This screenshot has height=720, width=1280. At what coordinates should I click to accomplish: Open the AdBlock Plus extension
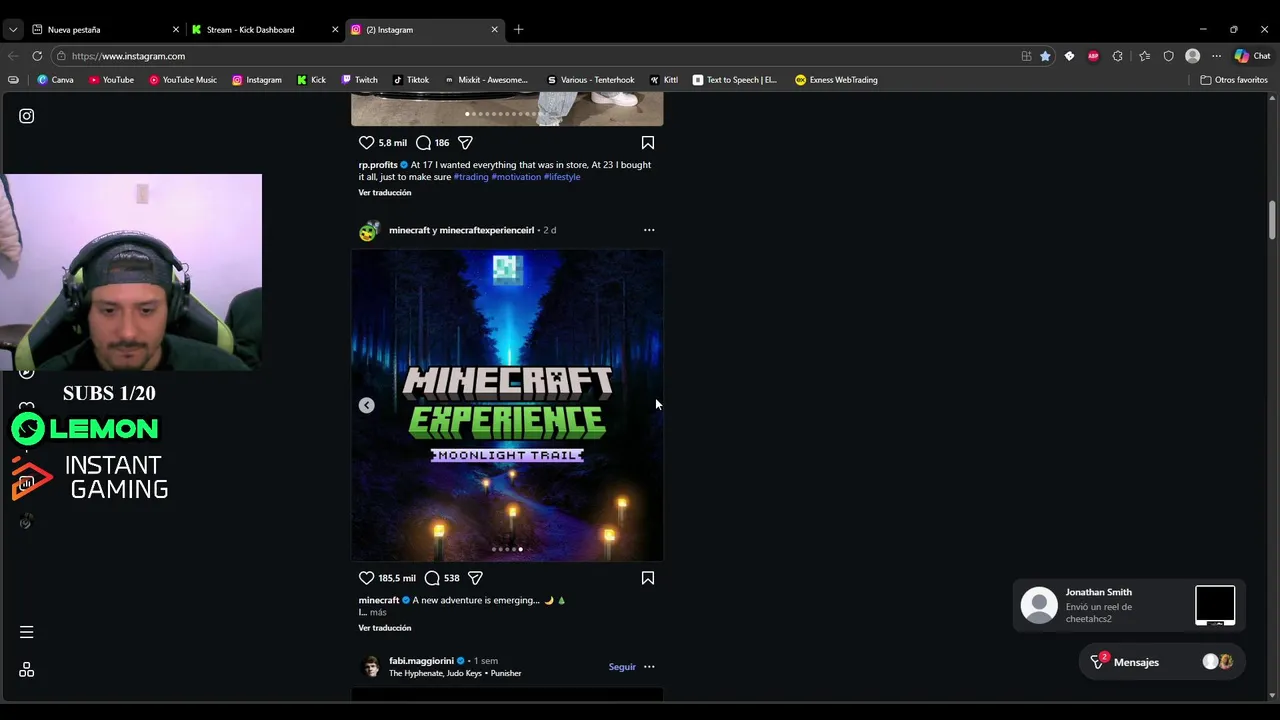[1093, 56]
